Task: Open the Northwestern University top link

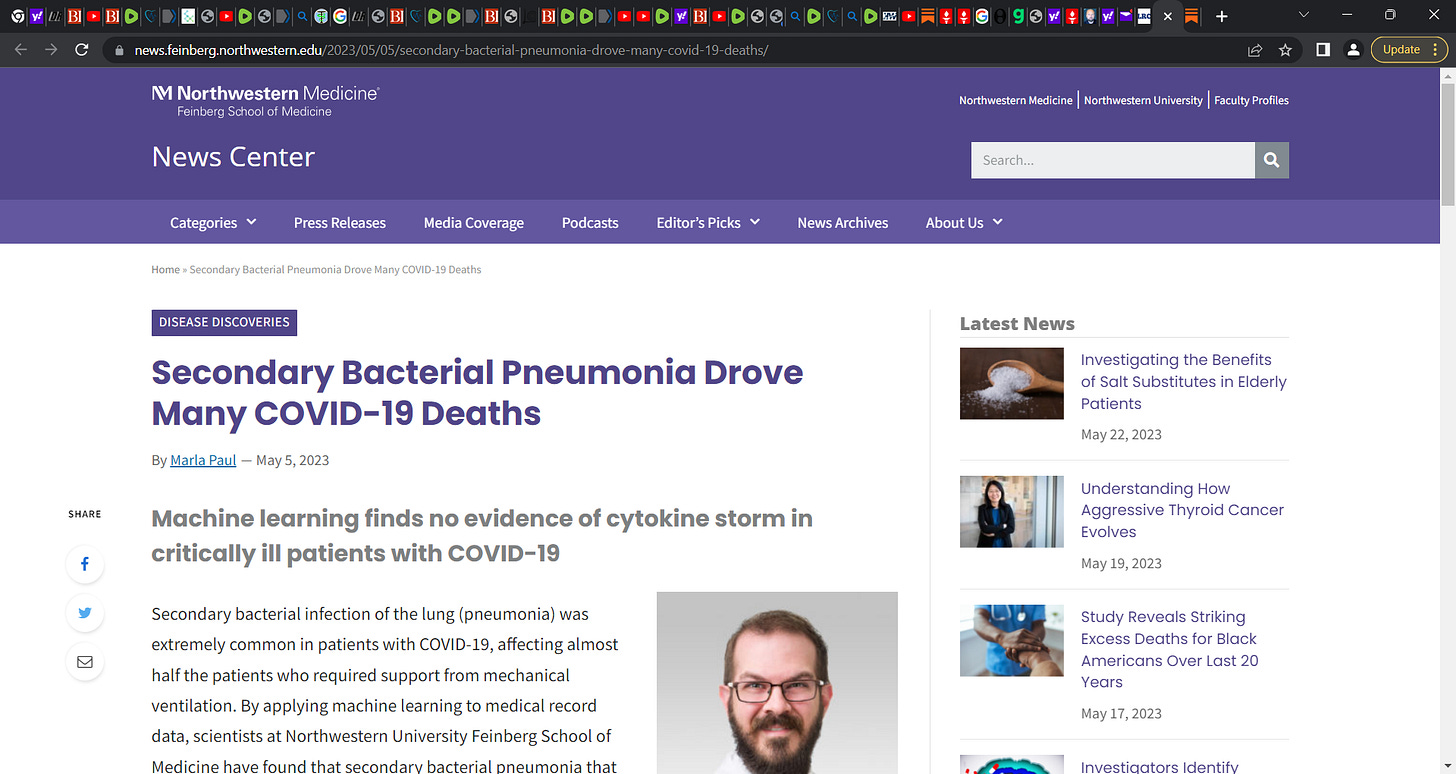Action: [x=1143, y=100]
